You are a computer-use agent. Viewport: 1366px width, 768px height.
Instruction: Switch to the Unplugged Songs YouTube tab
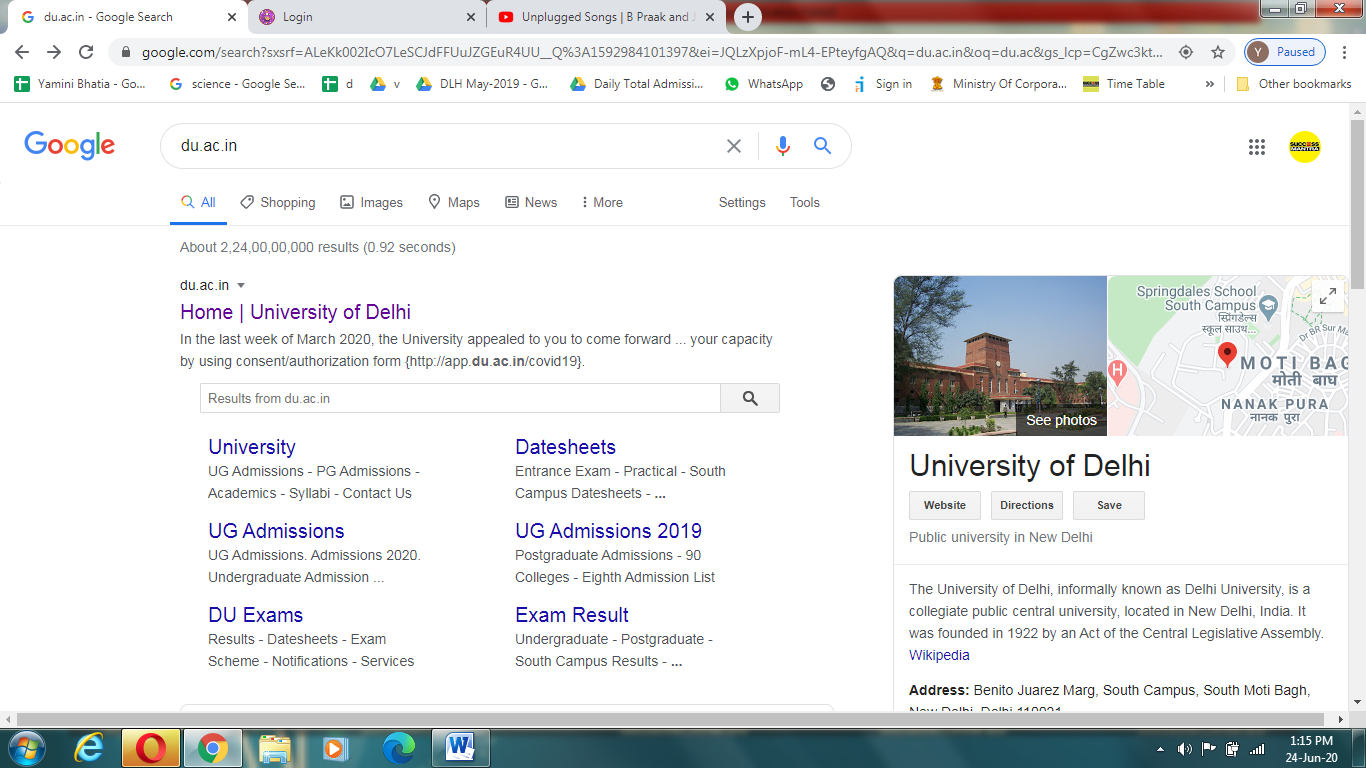tap(607, 17)
